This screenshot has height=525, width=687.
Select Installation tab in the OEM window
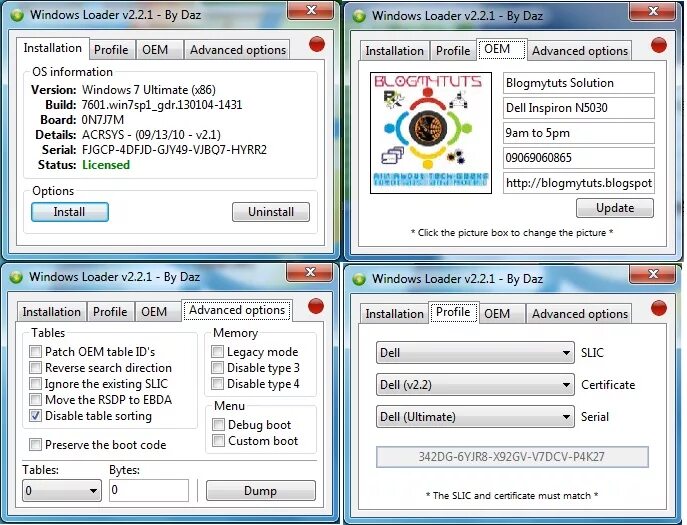click(394, 51)
